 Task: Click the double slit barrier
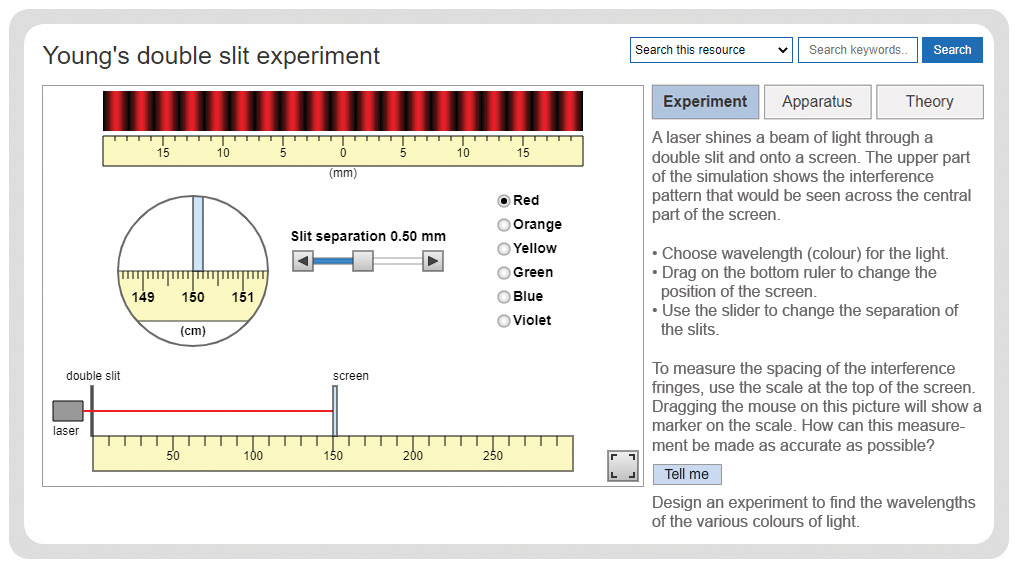point(92,411)
